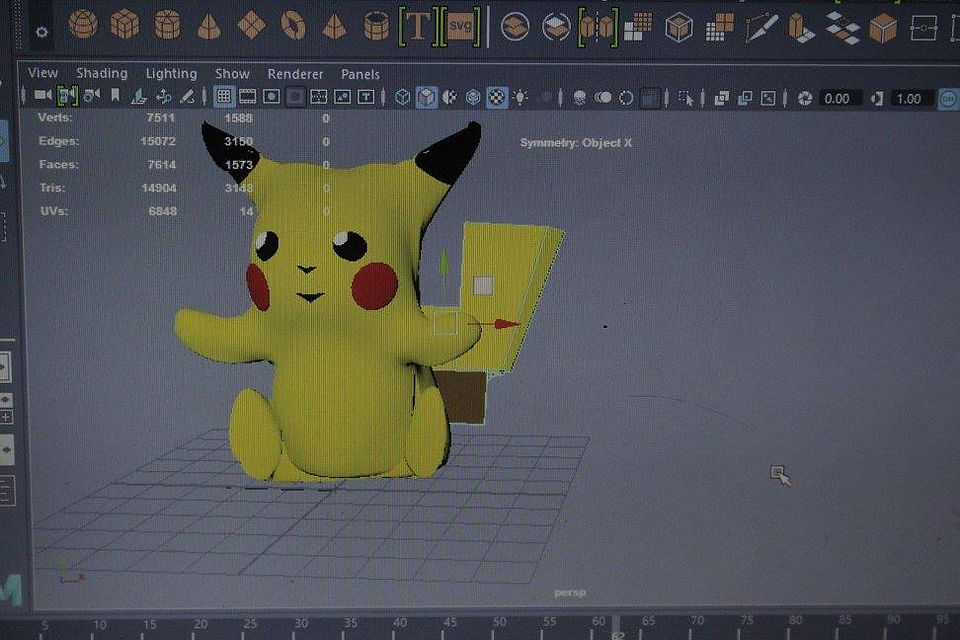
Task: Toggle the Gate Mask button
Action: coord(295,97)
